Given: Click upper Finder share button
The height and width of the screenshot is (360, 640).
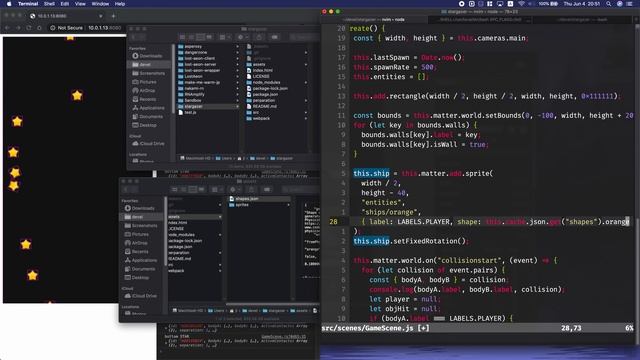Looking at the screenshot, I should coord(259,37).
